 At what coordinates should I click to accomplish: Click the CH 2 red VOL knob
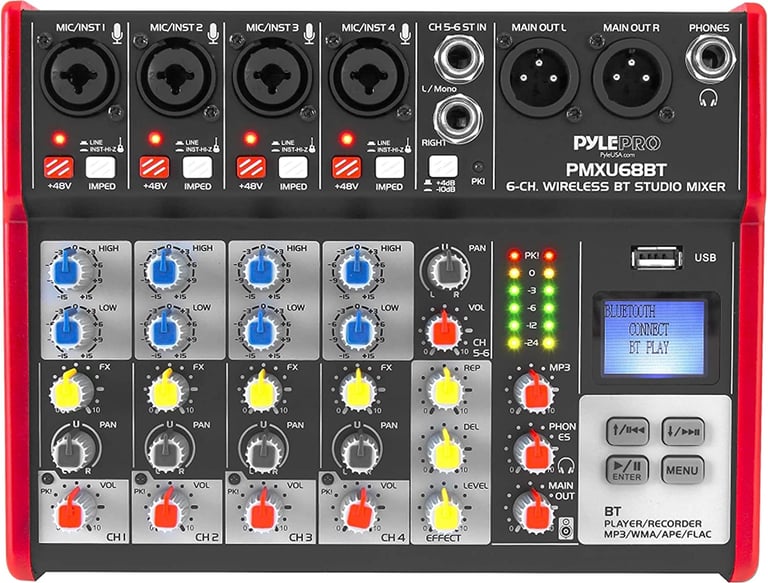coord(167,510)
